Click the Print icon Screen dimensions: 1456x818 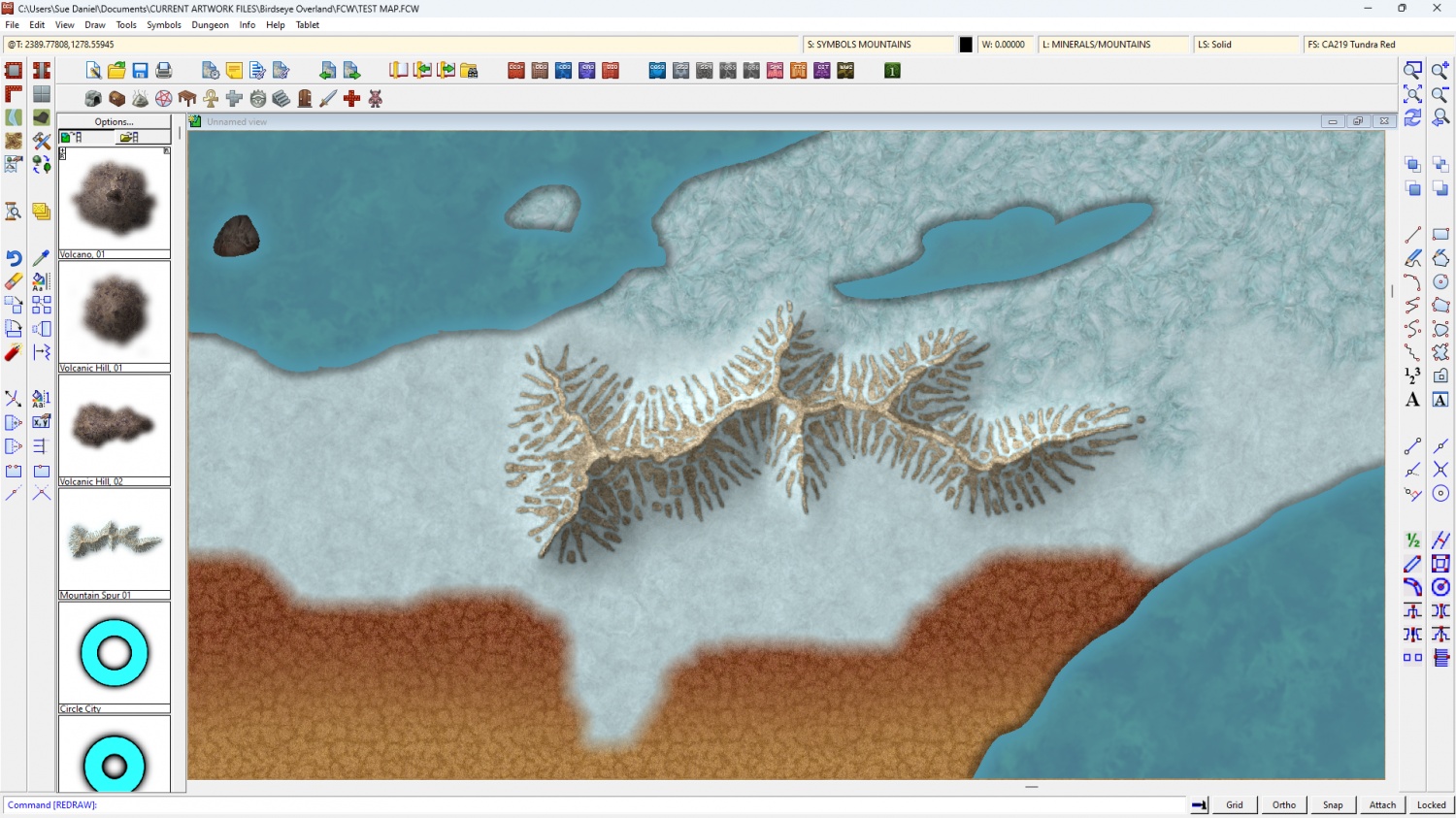tap(164, 70)
